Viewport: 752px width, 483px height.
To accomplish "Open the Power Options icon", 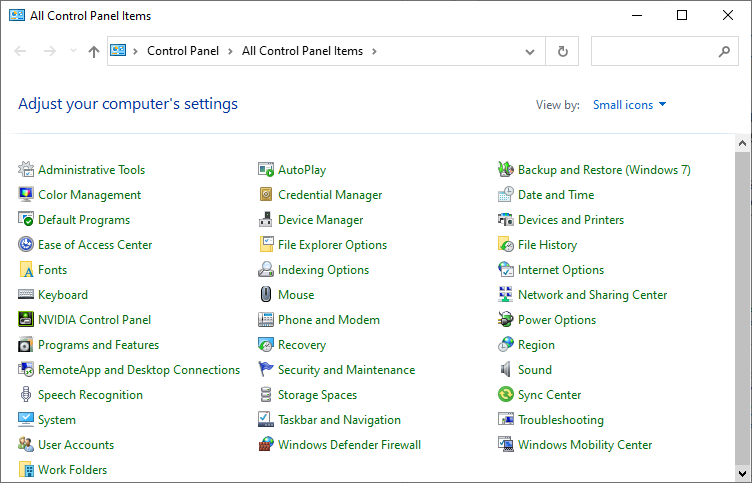I will 506,319.
